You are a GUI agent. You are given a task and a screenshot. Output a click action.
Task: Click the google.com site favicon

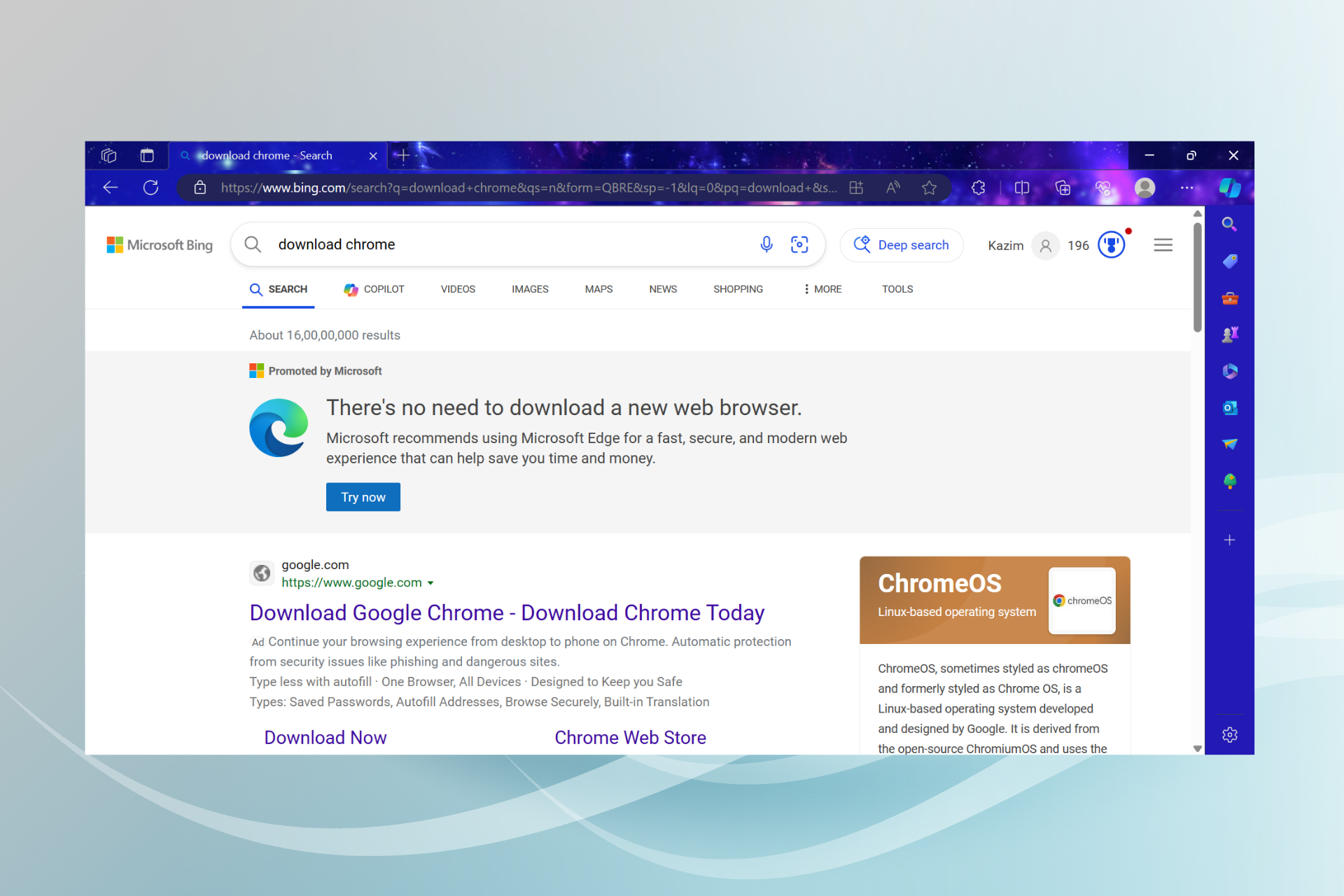click(x=262, y=573)
